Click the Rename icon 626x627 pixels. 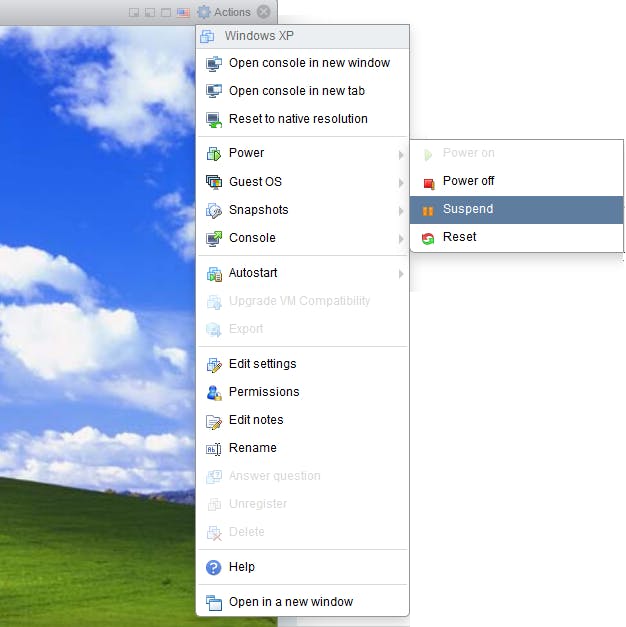pos(214,449)
